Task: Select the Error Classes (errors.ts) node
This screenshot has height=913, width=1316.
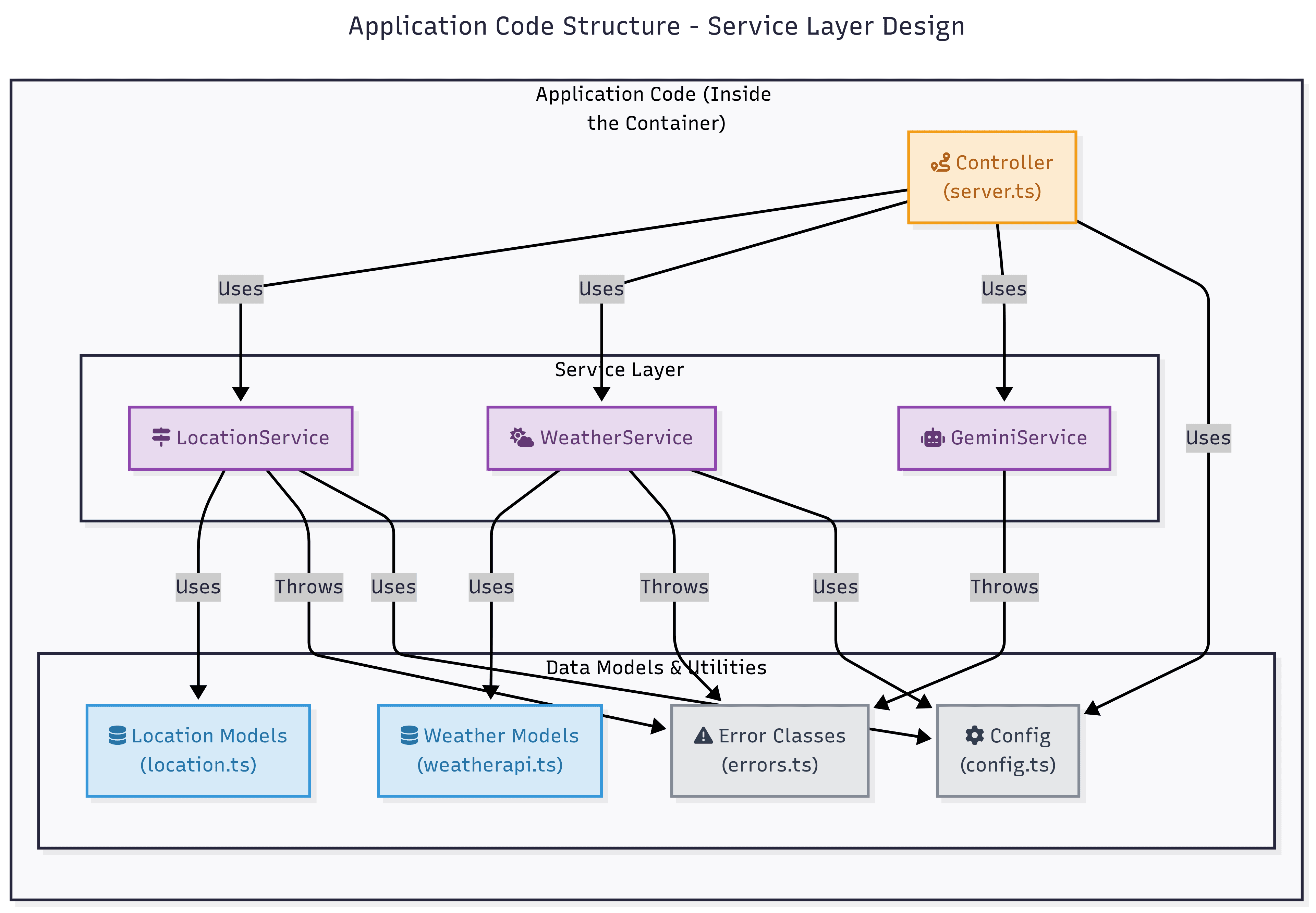Action: tap(770, 749)
